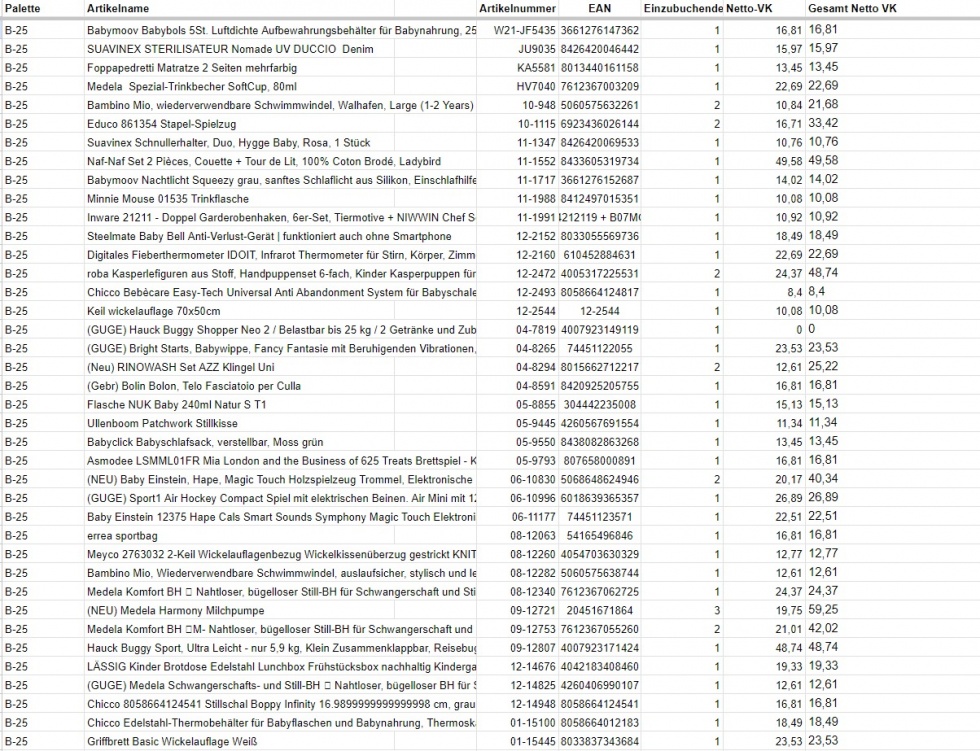Click Hauck Buggy Sport, Ultra Leicht cell
The image size is (980, 751).
281,649
